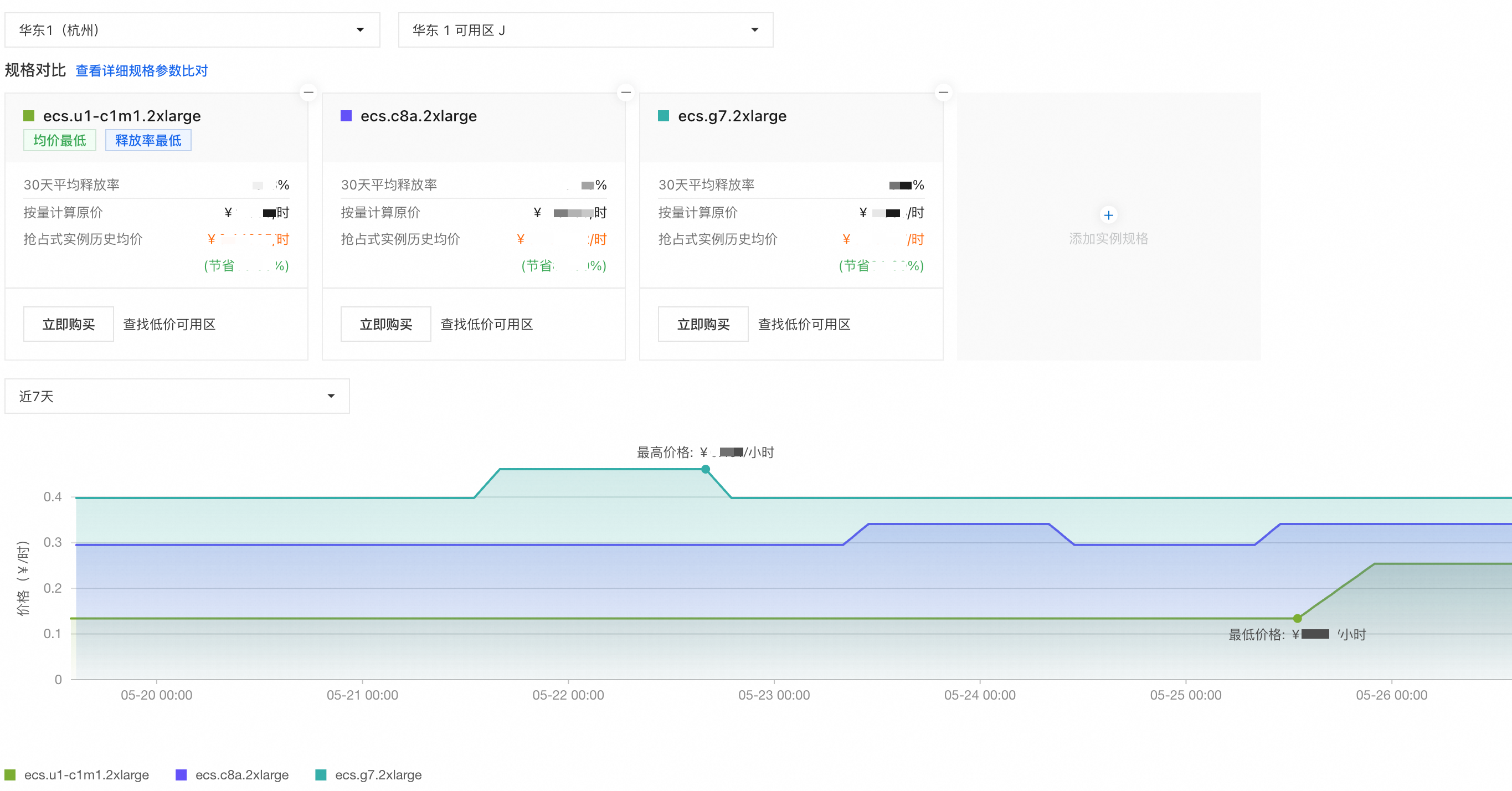Click the plus icon to add instance spec

[x=1108, y=215]
